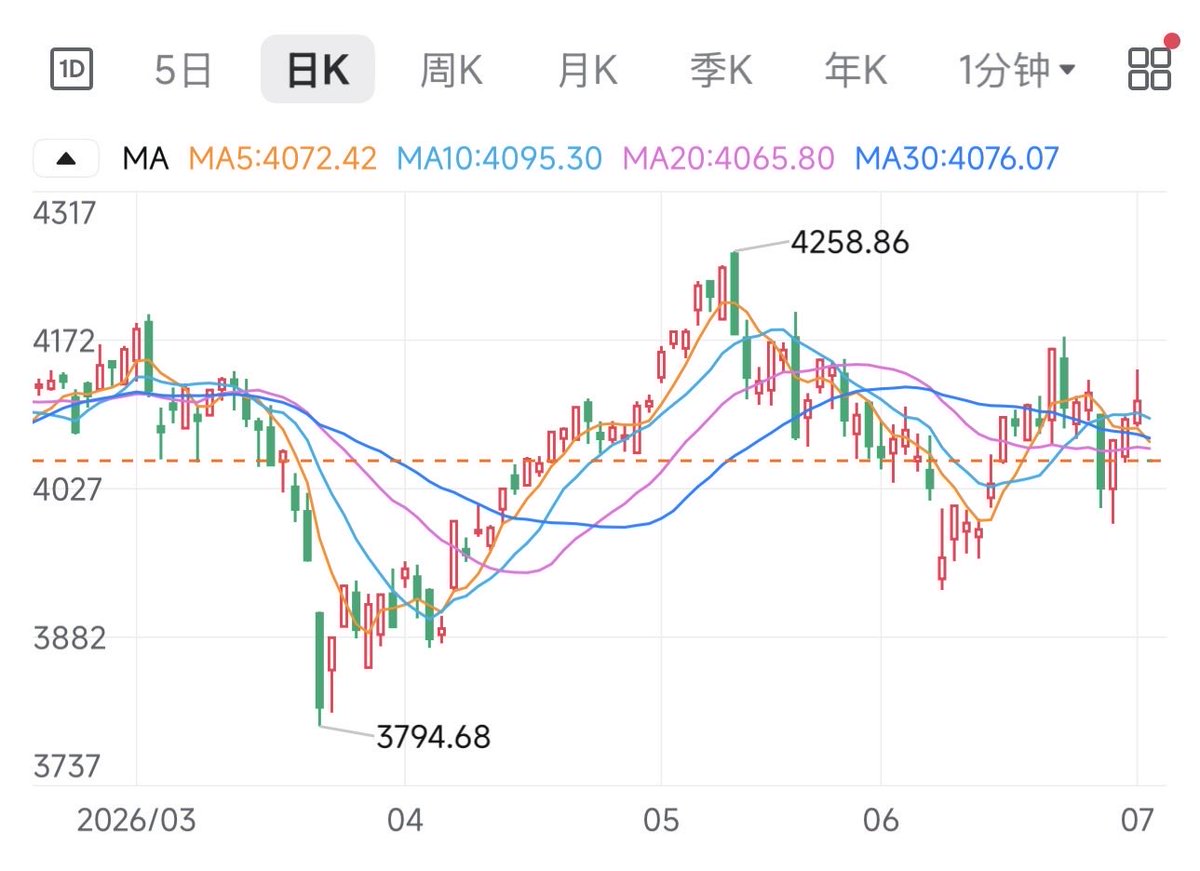Switch to the 5日 tab
The image size is (1200, 871).
point(183,70)
